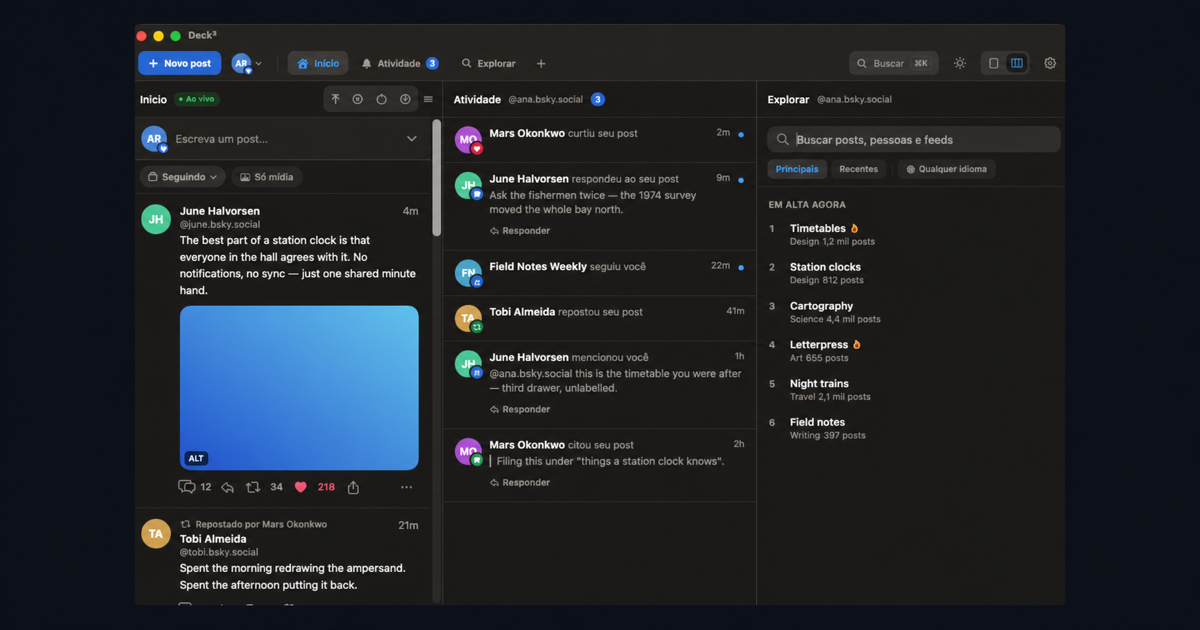
Task: Toggle the Ao vivo live badge
Action: [x=197, y=99]
